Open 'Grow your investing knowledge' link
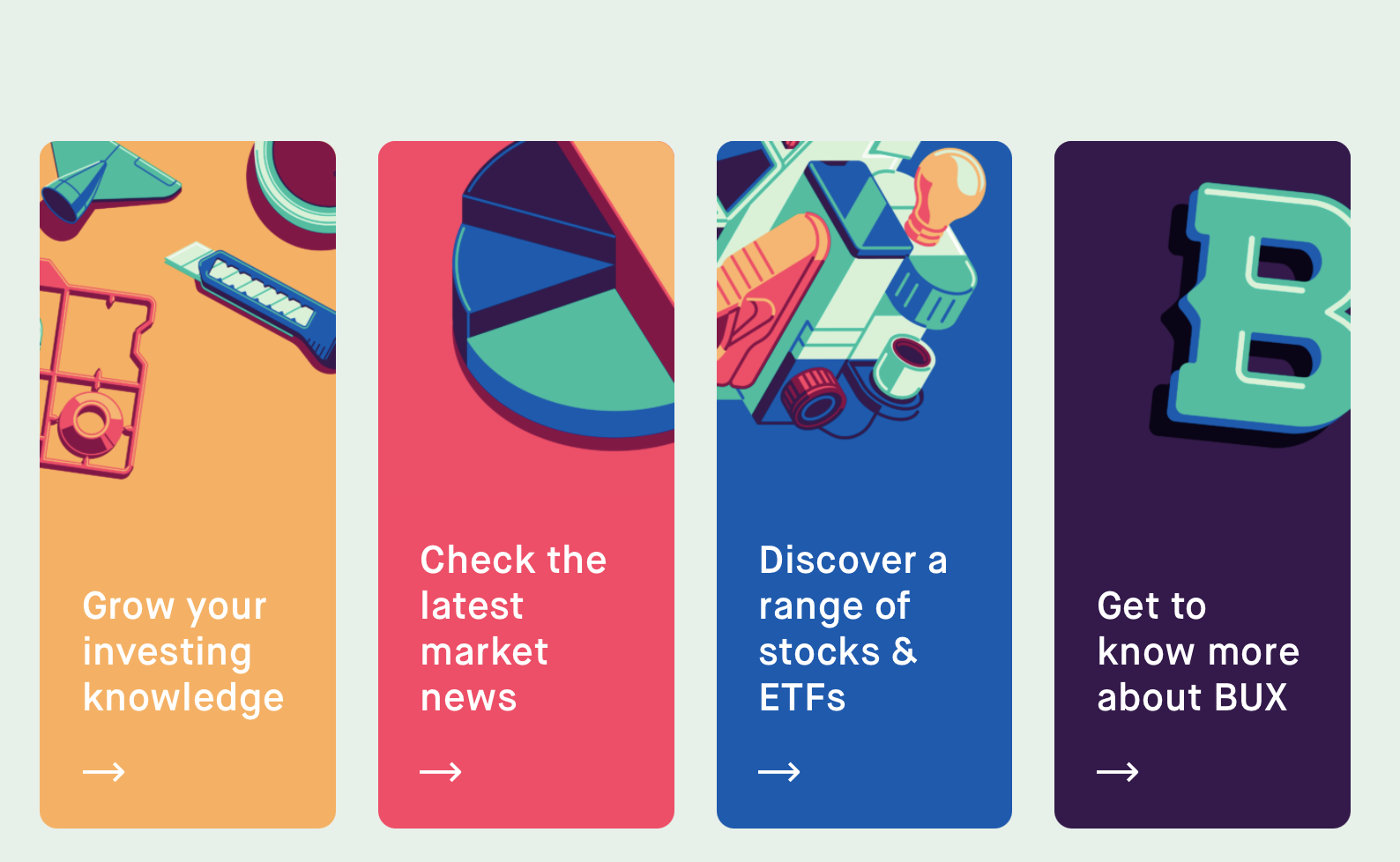The height and width of the screenshot is (862, 1400). [183, 651]
